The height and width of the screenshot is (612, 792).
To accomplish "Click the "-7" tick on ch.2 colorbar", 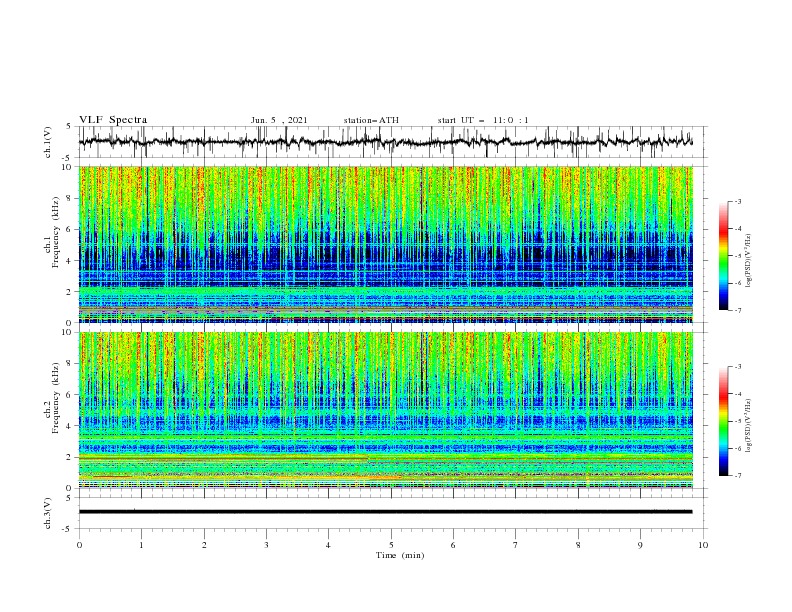I will pyautogui.click(x=737, y=475).
